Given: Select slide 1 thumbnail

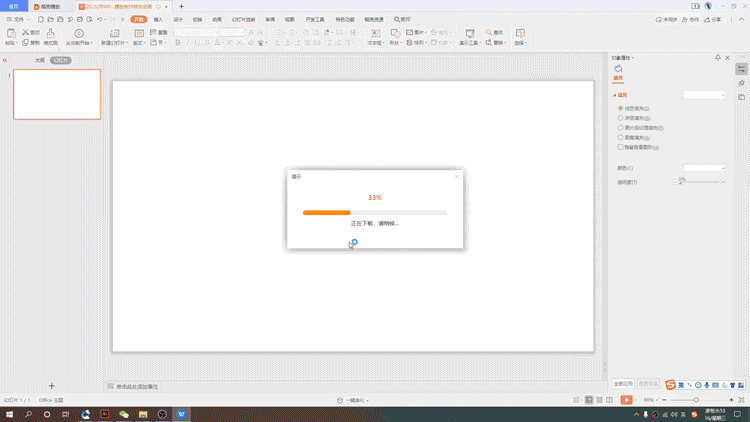Looking at the screenshot, I should pyautogui.click(x=57, y=94).
